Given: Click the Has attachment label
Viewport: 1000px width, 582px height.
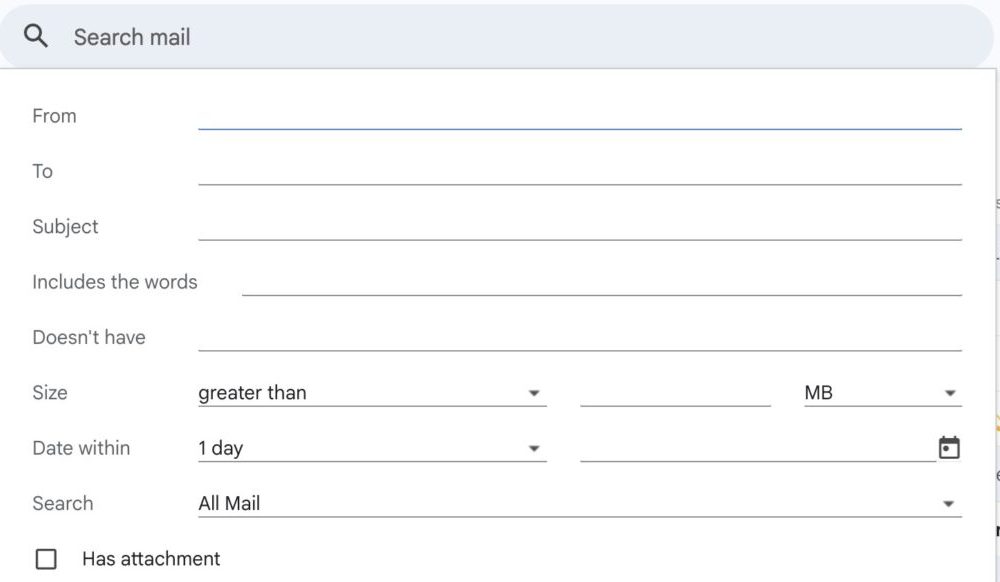Looking at the screenshot, I should coord(151,559).
